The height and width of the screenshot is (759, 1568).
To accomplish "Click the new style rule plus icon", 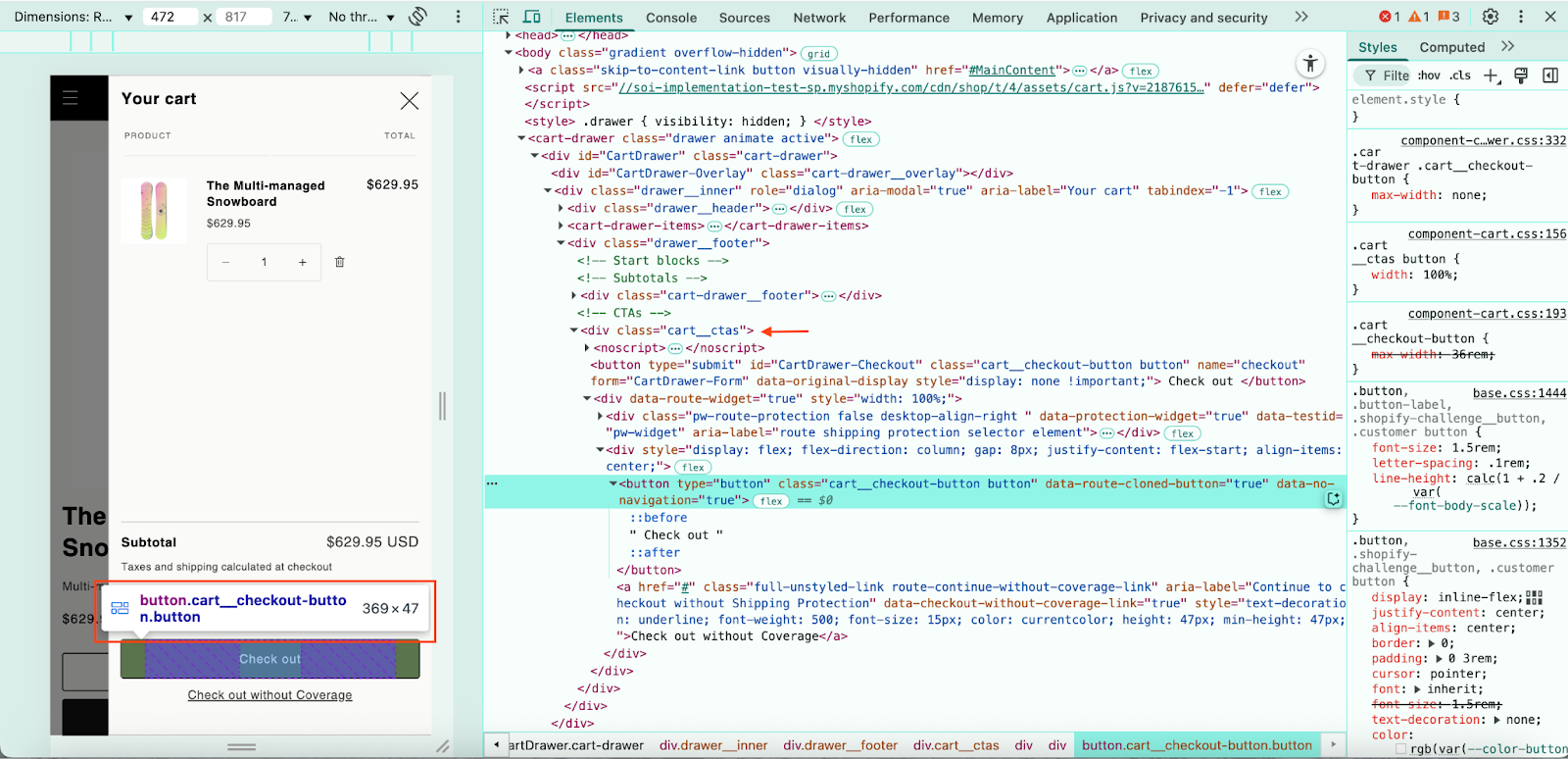I will point(1491,76).
